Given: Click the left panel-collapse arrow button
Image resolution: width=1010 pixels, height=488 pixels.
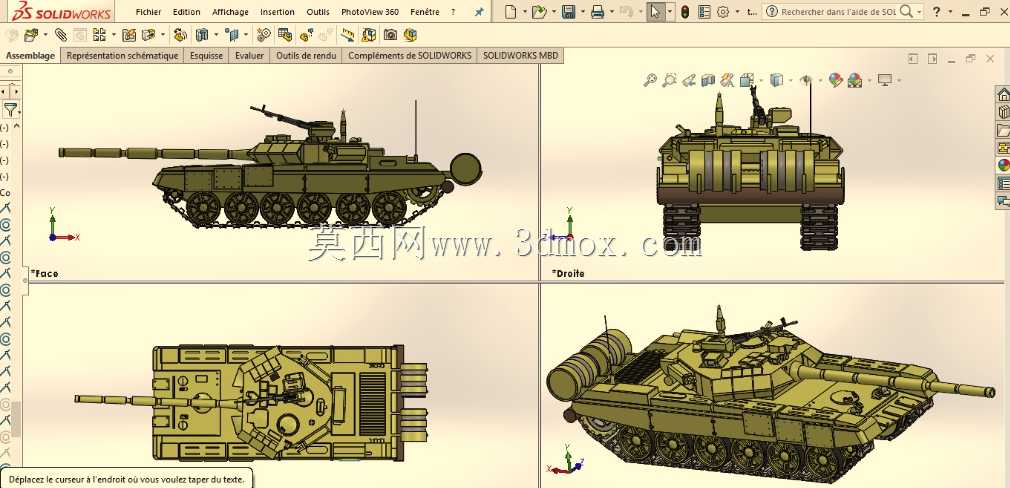Looking at the screenshot, I should pos(913,59).
